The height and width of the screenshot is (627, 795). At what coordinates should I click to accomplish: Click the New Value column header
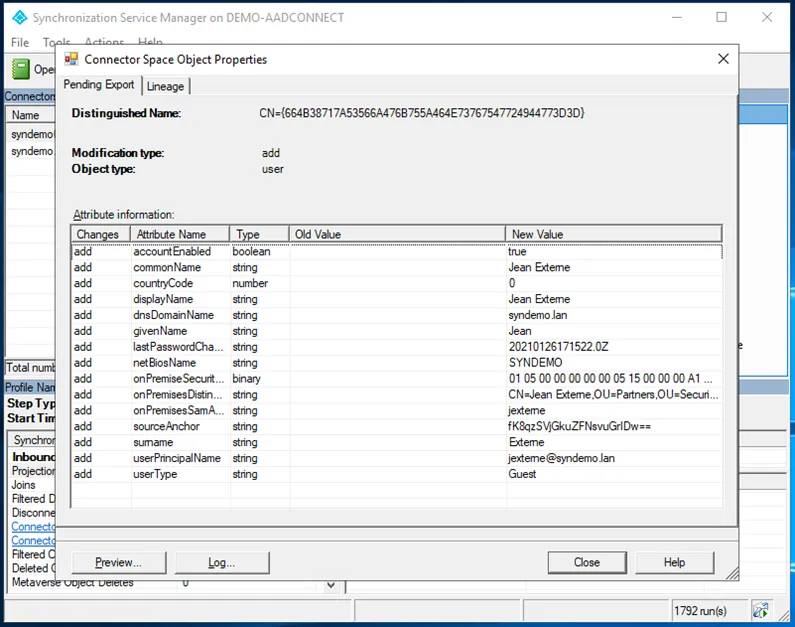tap(612, 234)
